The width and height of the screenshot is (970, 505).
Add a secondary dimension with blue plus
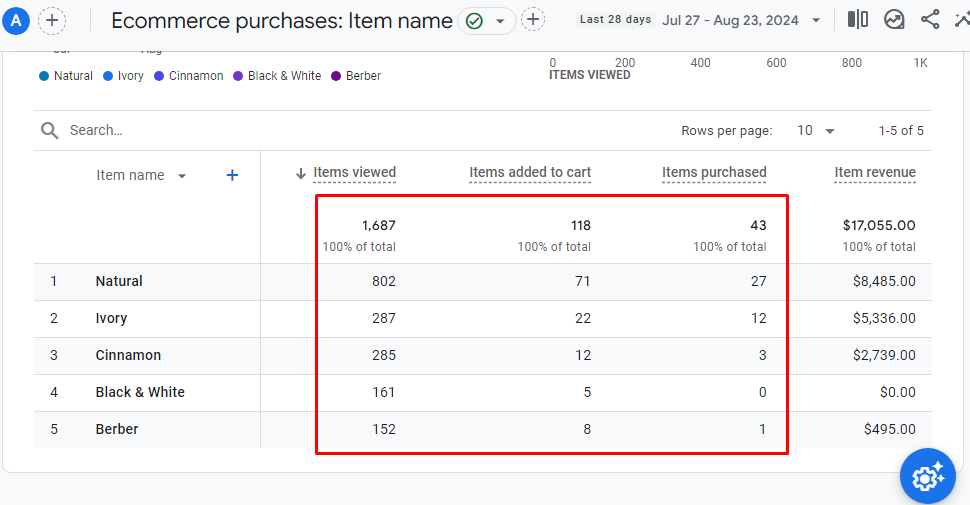232,175
